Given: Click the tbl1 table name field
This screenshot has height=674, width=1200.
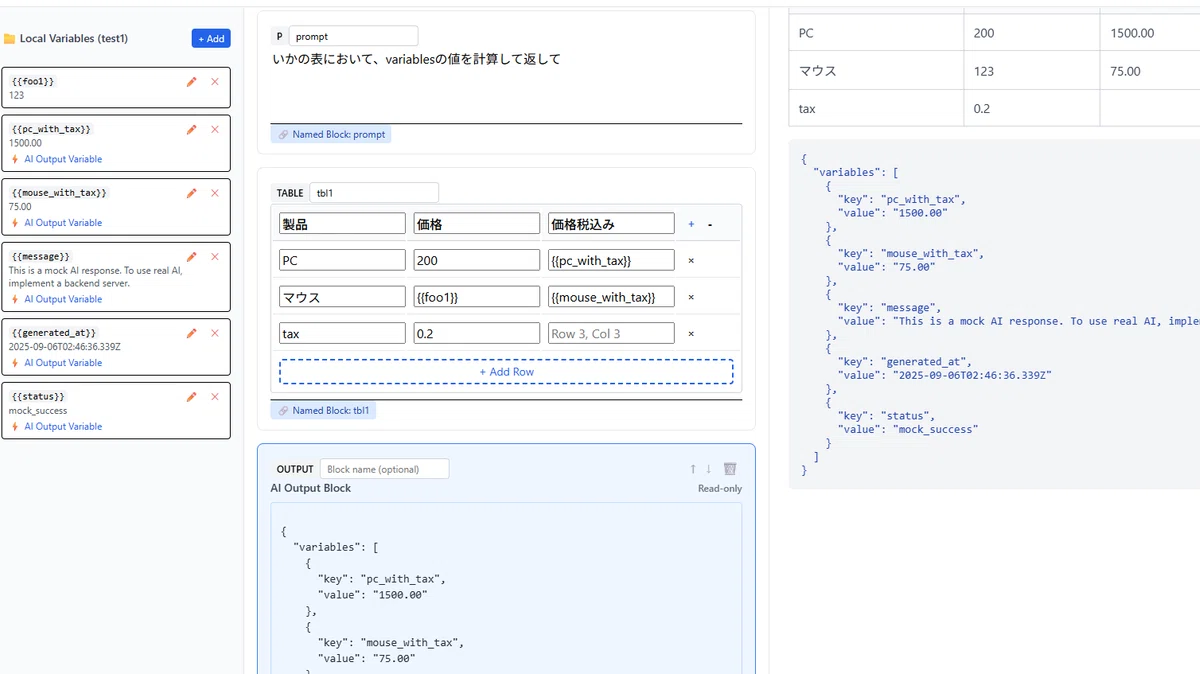Looking at the screenshot, I should point(374,193).
